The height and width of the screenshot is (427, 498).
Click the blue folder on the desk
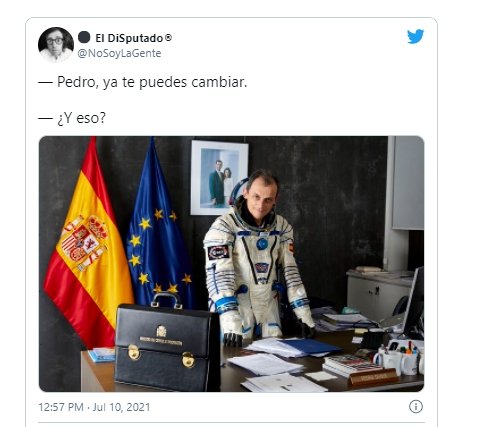click(x=308, y=347)
